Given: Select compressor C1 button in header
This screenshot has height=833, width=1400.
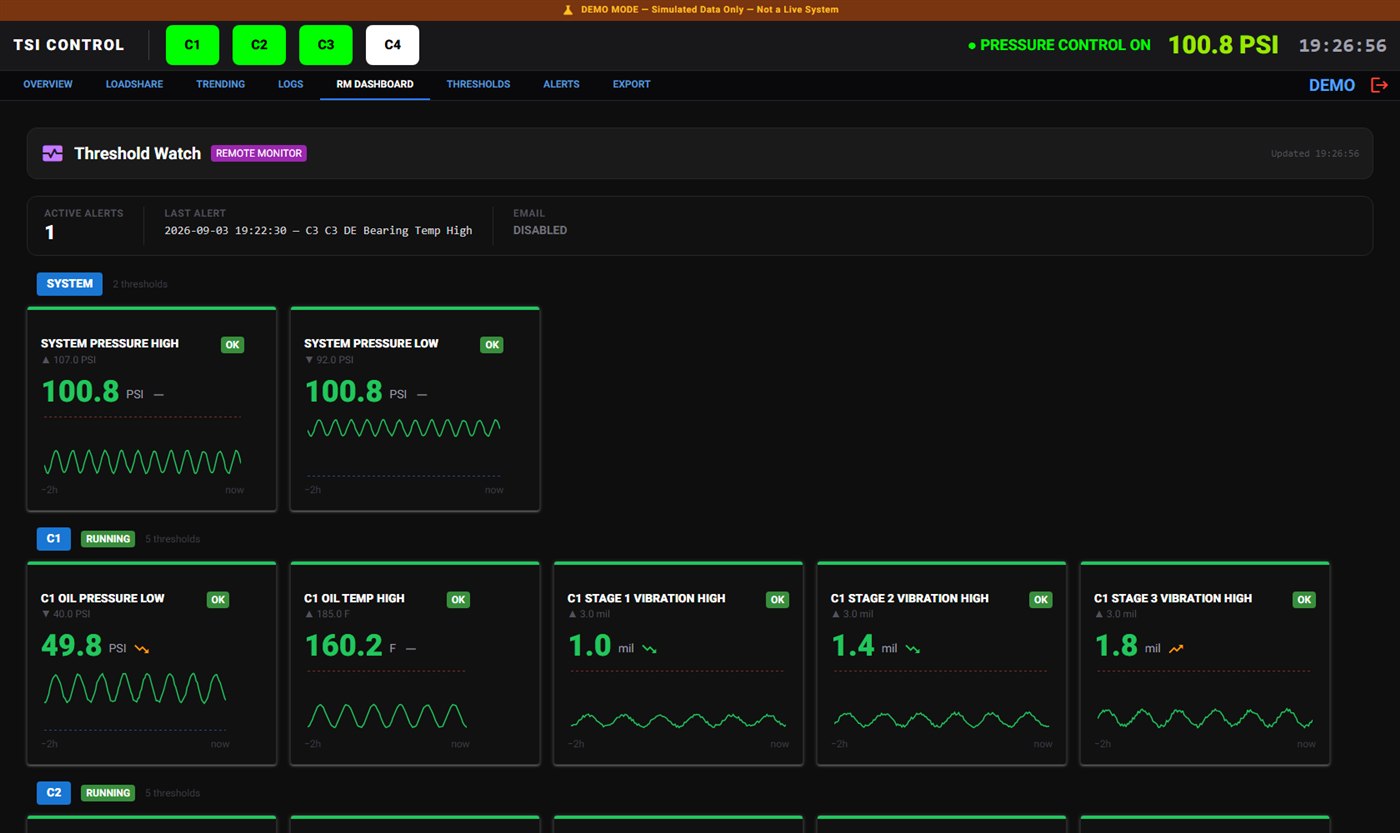Looking at the screenshot, I should [x=192, y=45].
